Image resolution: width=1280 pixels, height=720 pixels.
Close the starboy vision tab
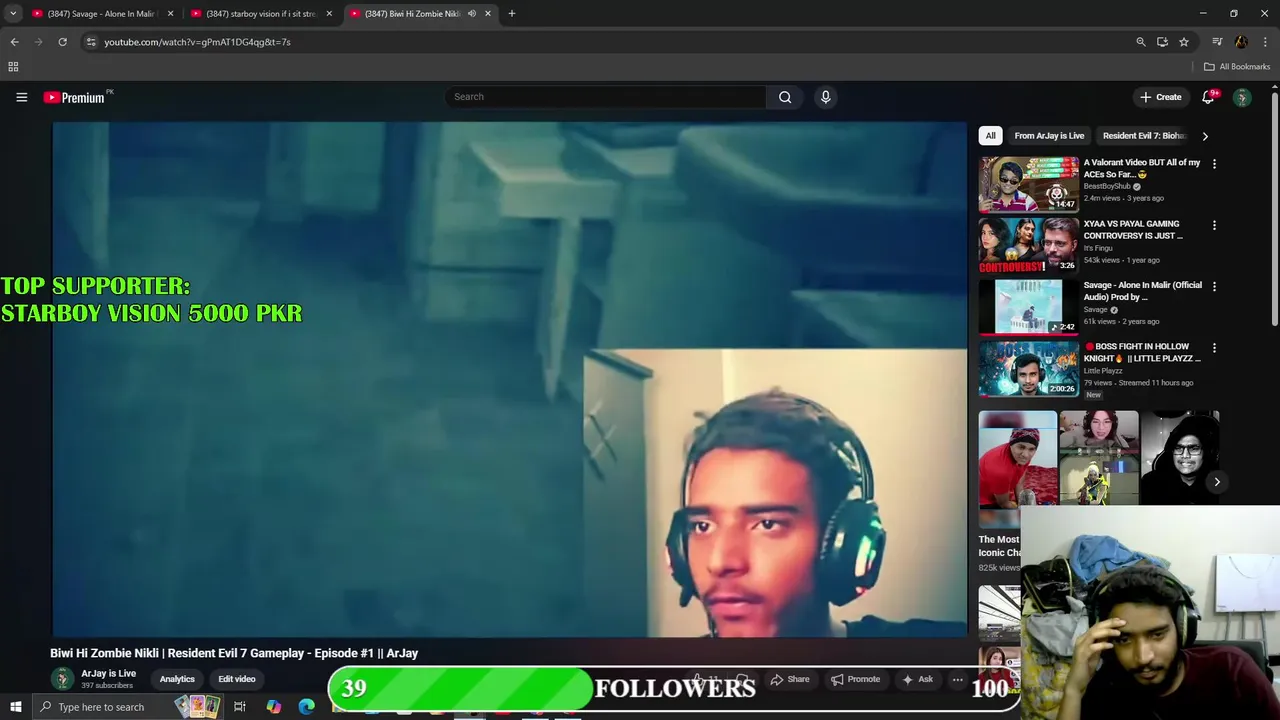tap(329, 14)
